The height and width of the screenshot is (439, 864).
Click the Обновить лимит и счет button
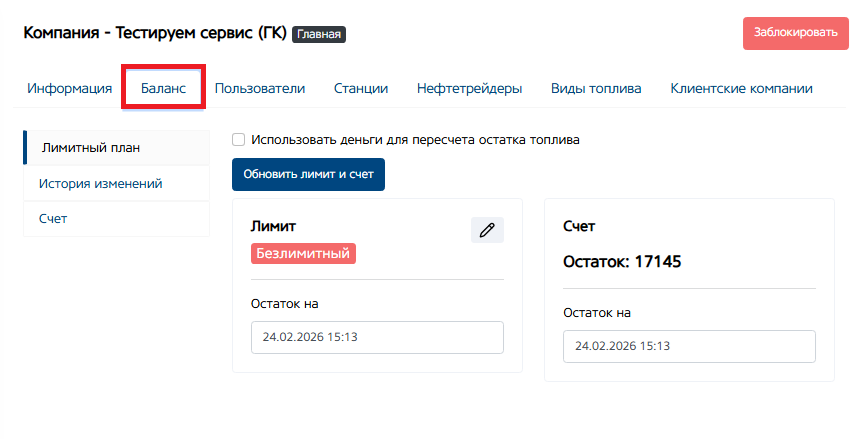tap(308, 174)
